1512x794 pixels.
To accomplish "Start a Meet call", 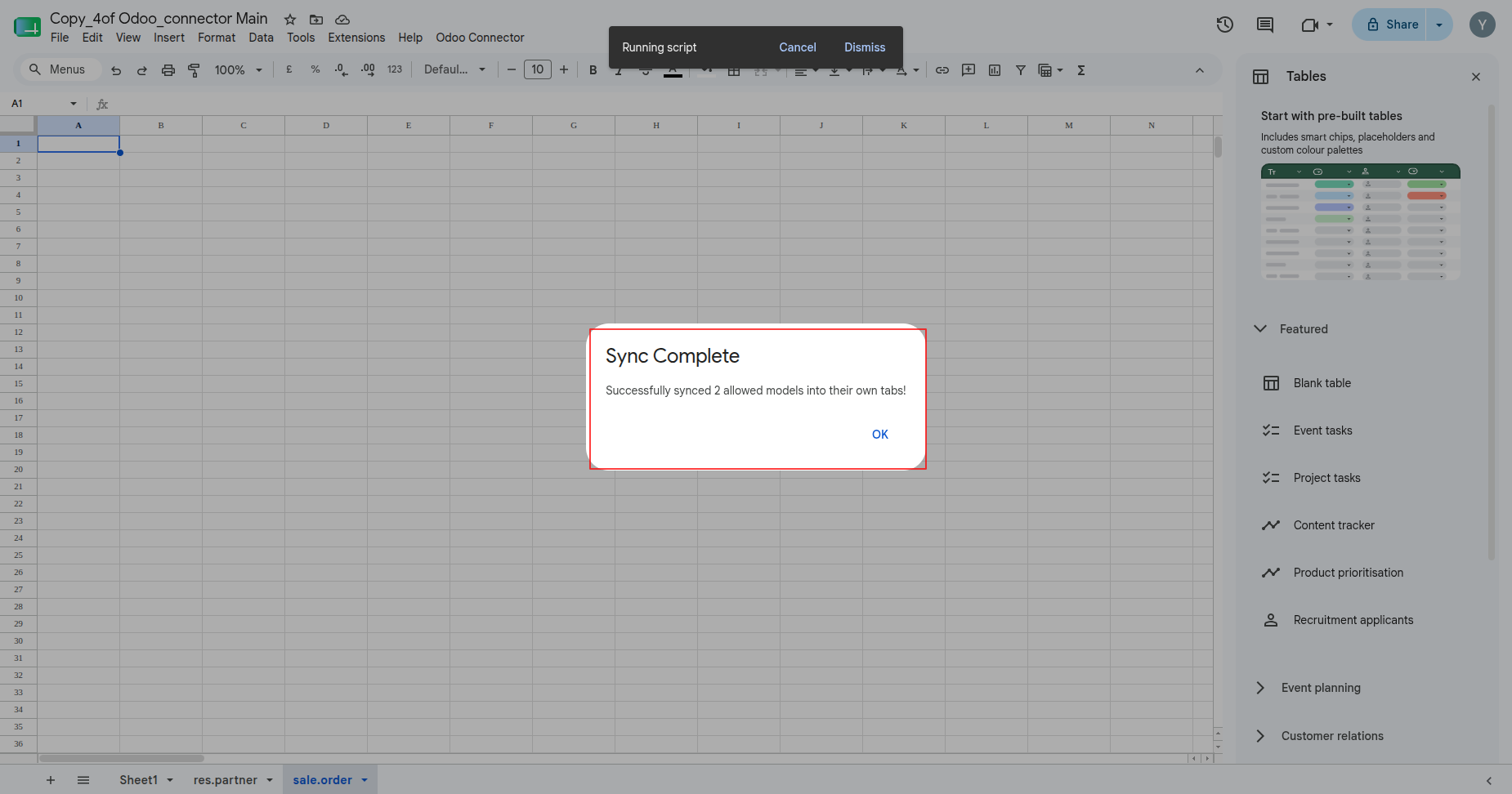I will [x=1310, y=25].
